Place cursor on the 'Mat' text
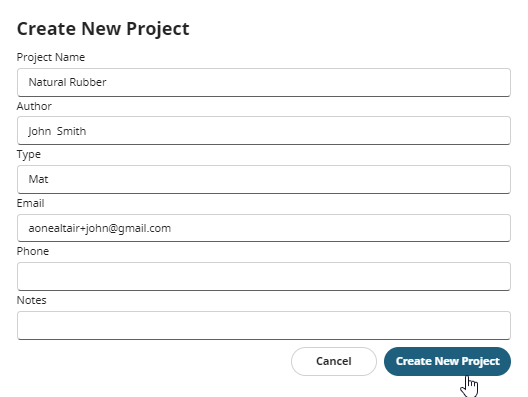The width and height of the screenshot is (528, 397). pyautogui.click(x=38, y=179)
